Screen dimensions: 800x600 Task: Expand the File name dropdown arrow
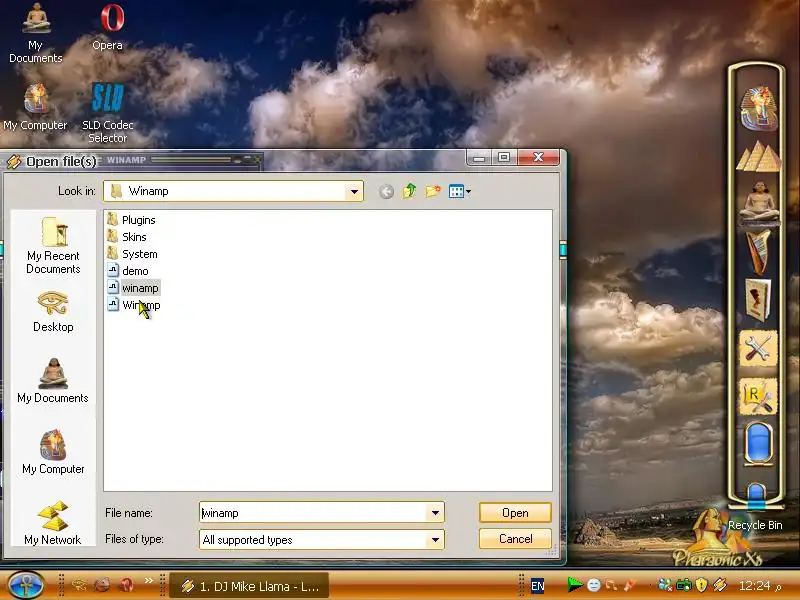(x=435, y=513)
